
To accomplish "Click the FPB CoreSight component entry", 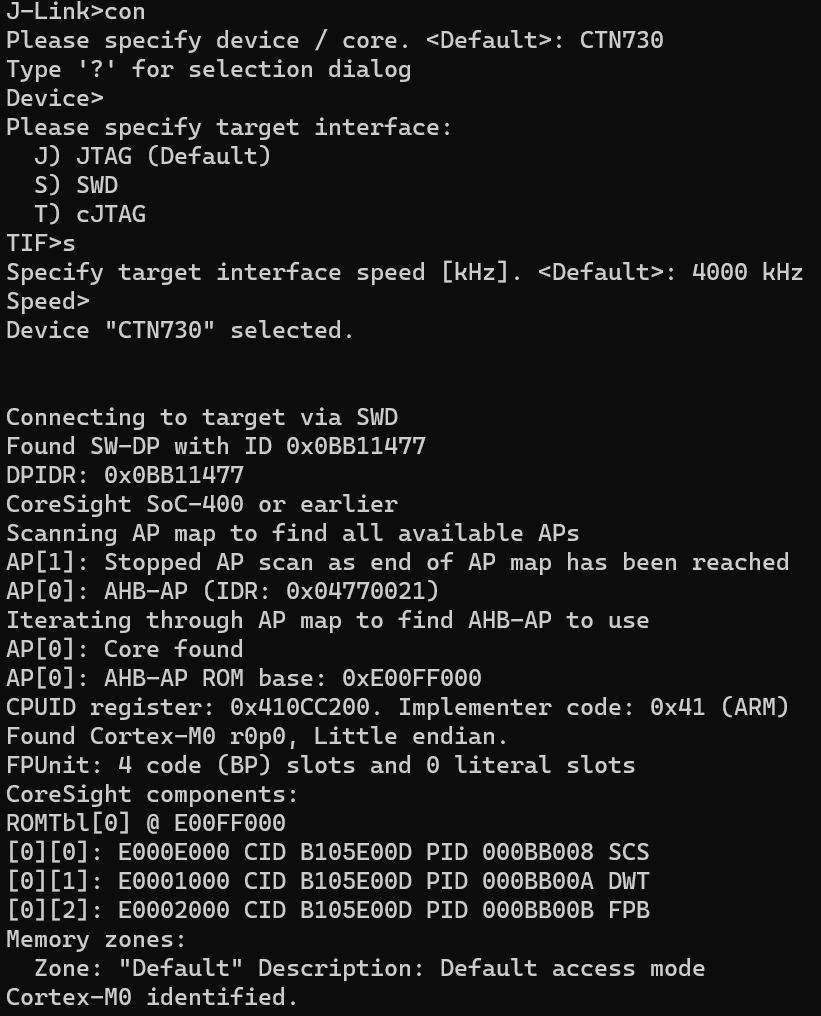I will tap(328, 910).
